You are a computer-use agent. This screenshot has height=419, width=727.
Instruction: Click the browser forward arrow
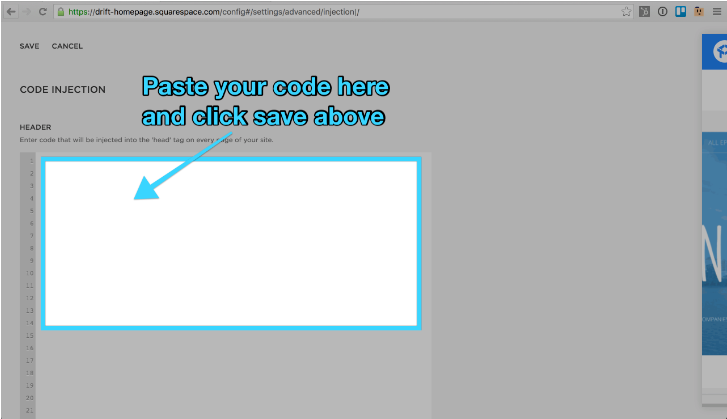click(27, 12)
